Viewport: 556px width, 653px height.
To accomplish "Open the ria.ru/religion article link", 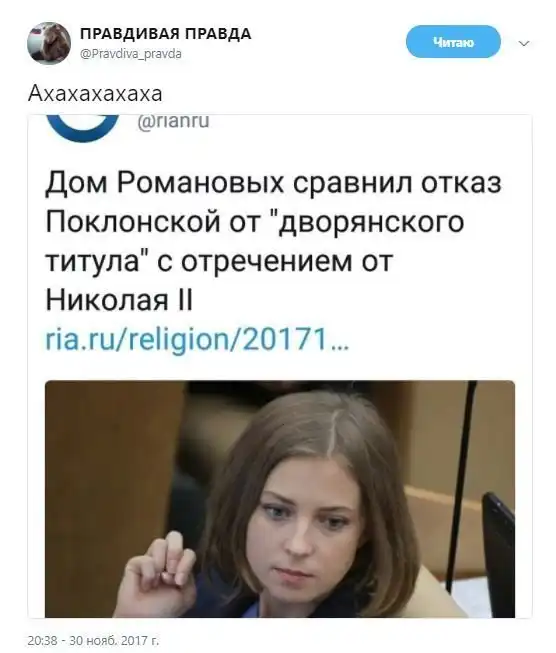I will click(x=197, y=339).
